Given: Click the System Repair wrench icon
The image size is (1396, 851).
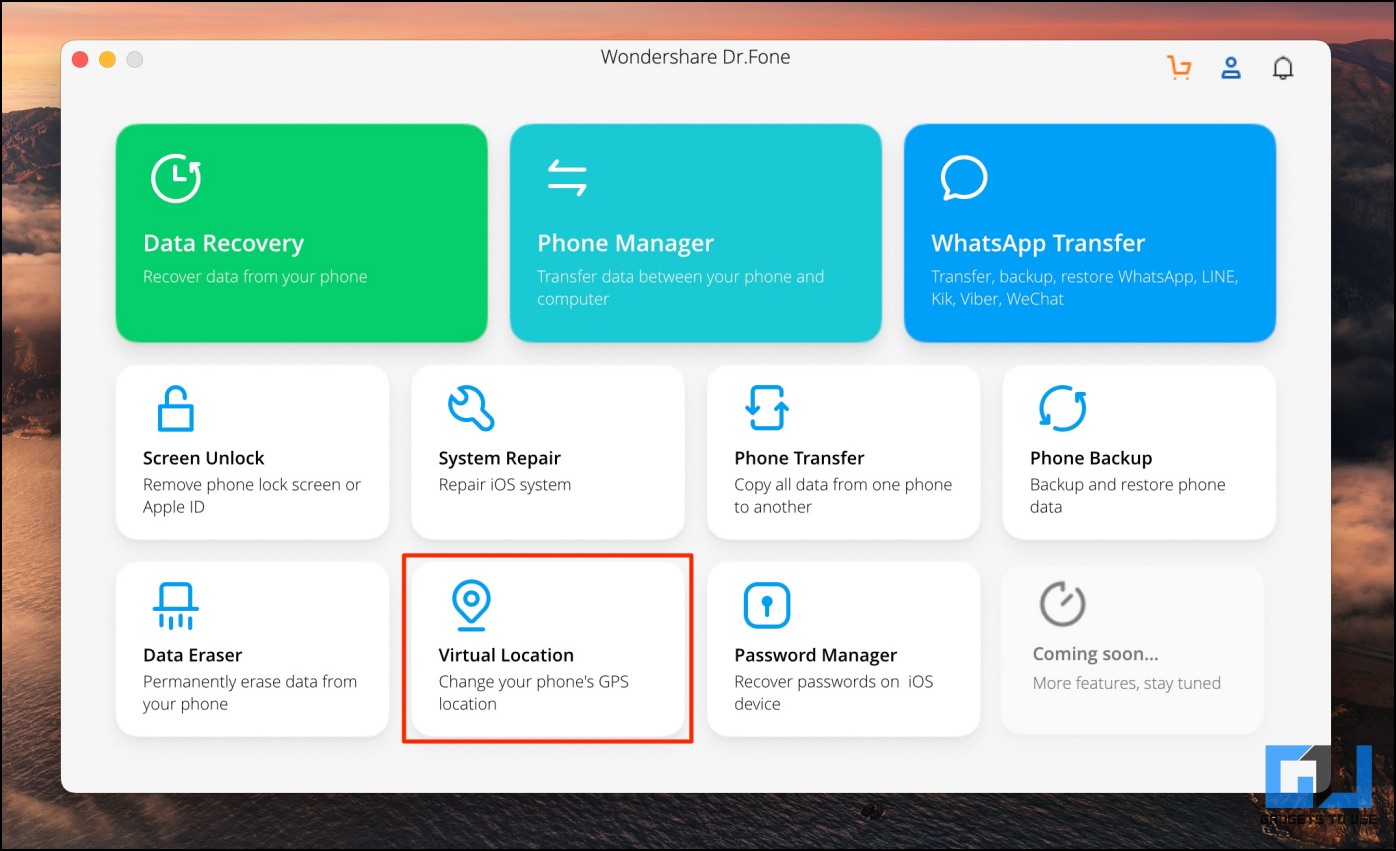Looking at the screenshot, I should (471, 408).
